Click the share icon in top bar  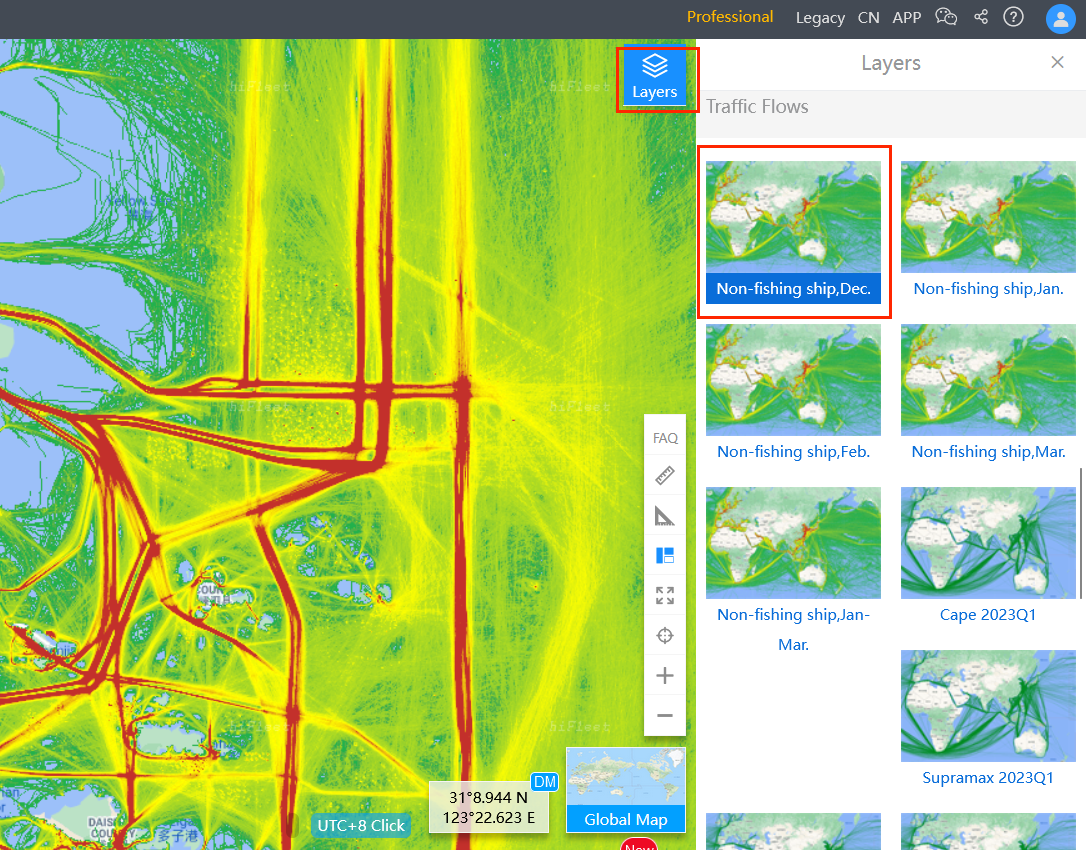[981, 17]
